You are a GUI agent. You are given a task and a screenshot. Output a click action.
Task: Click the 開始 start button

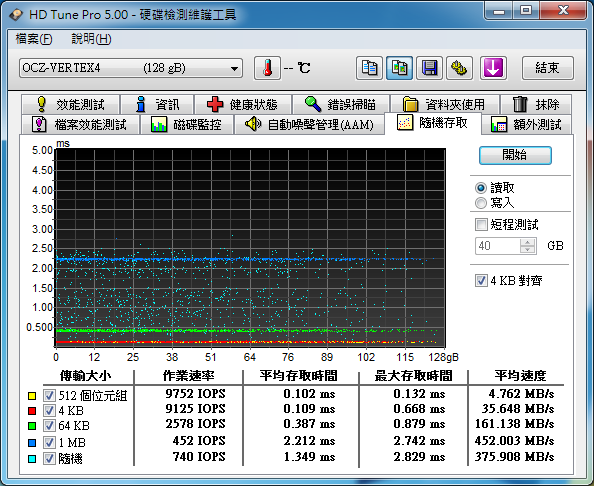(515, 155)
